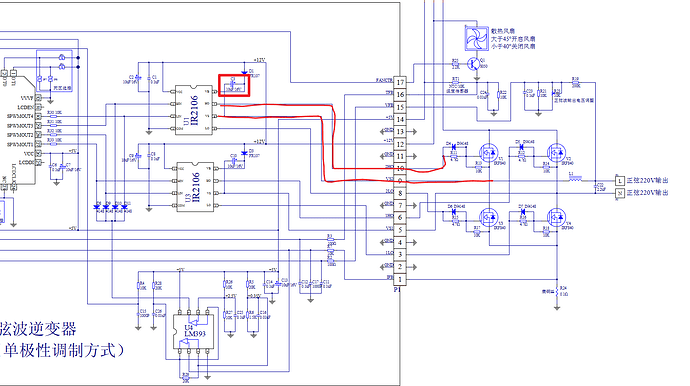Click the R24 resistor near the ground symbol

(557, 291)
